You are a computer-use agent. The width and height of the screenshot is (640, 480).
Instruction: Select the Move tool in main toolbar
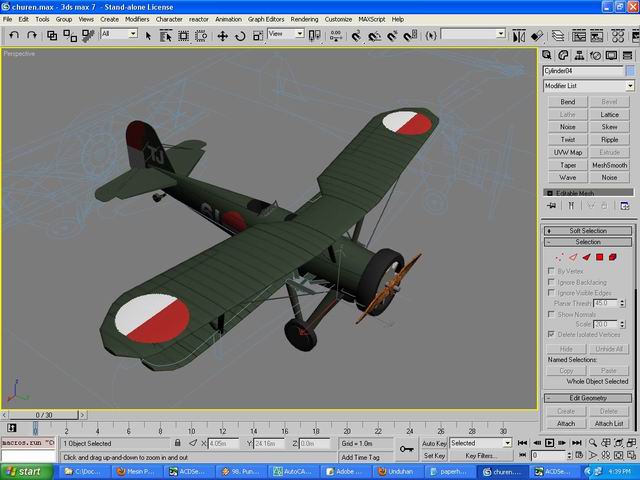click(222, 35)
